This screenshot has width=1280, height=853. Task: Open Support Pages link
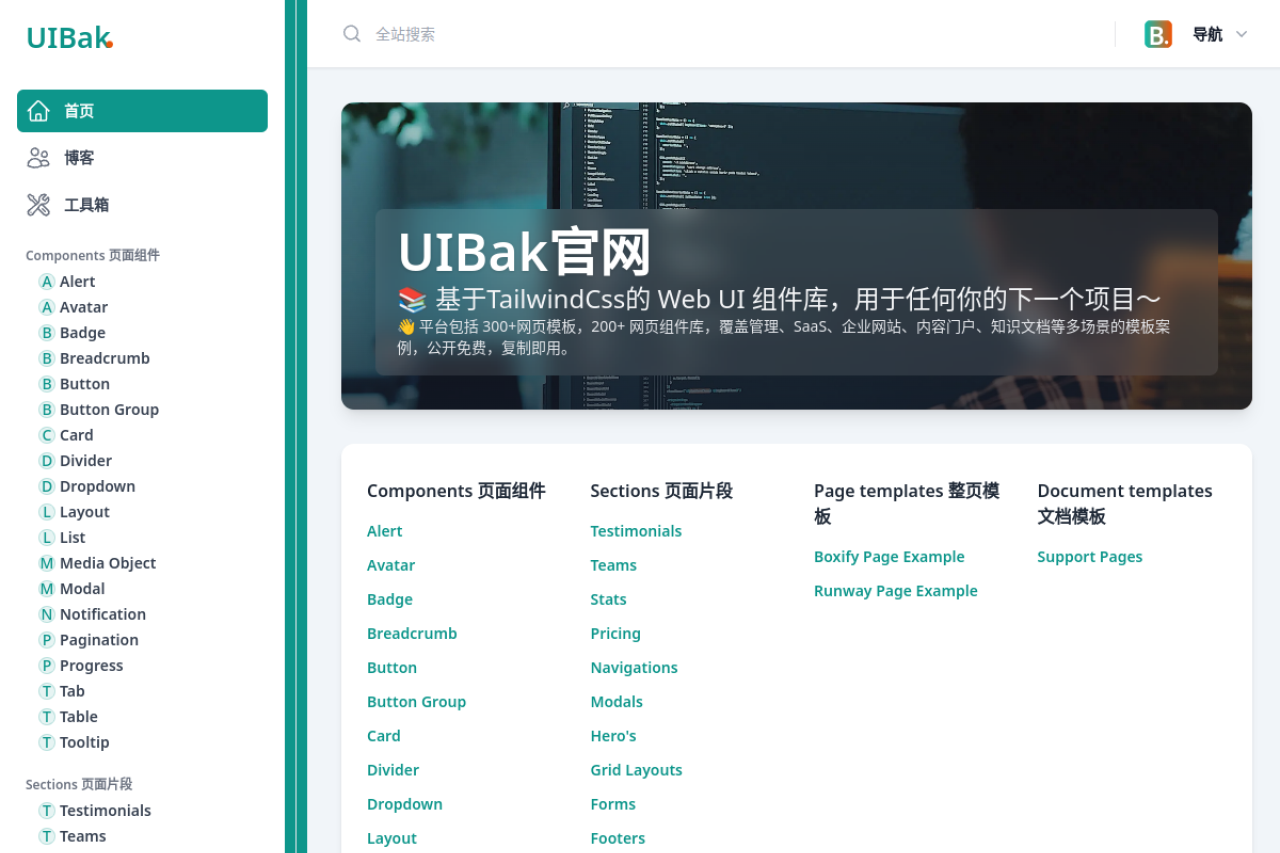pos(1090,556)
